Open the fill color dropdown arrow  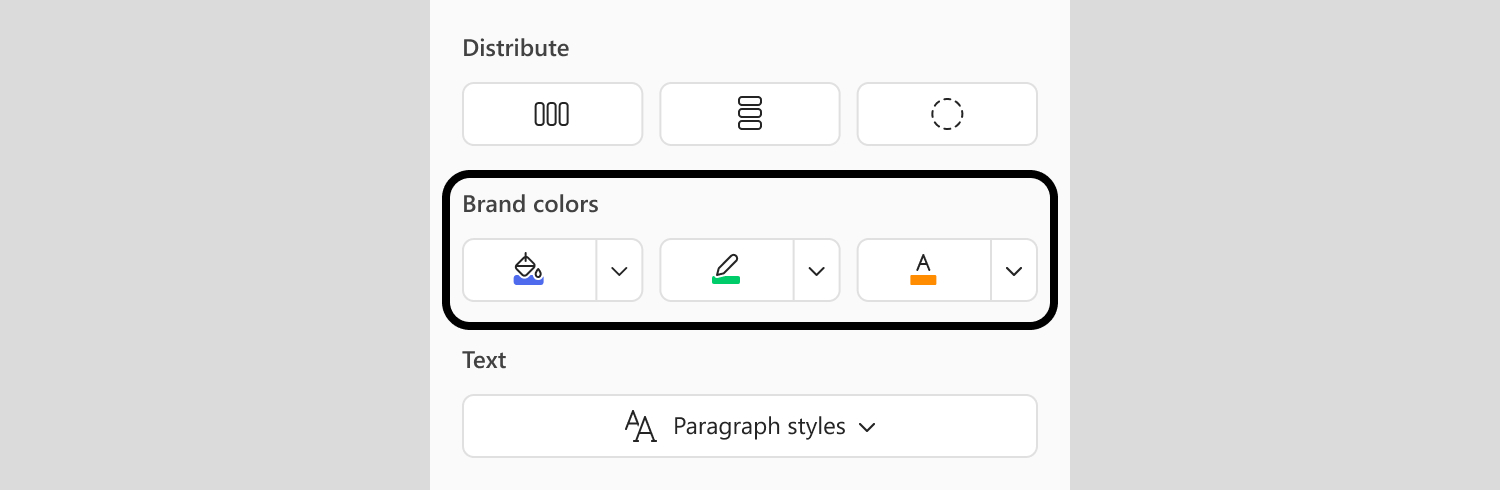pos(619,270)
